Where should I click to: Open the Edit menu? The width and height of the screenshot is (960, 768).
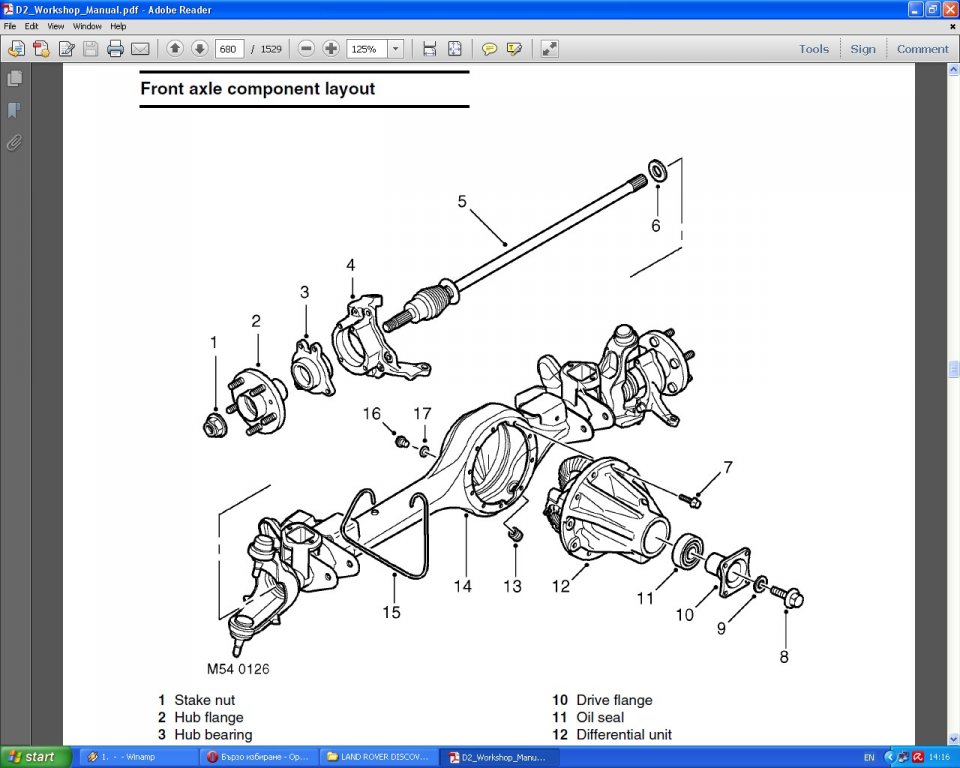31,26
